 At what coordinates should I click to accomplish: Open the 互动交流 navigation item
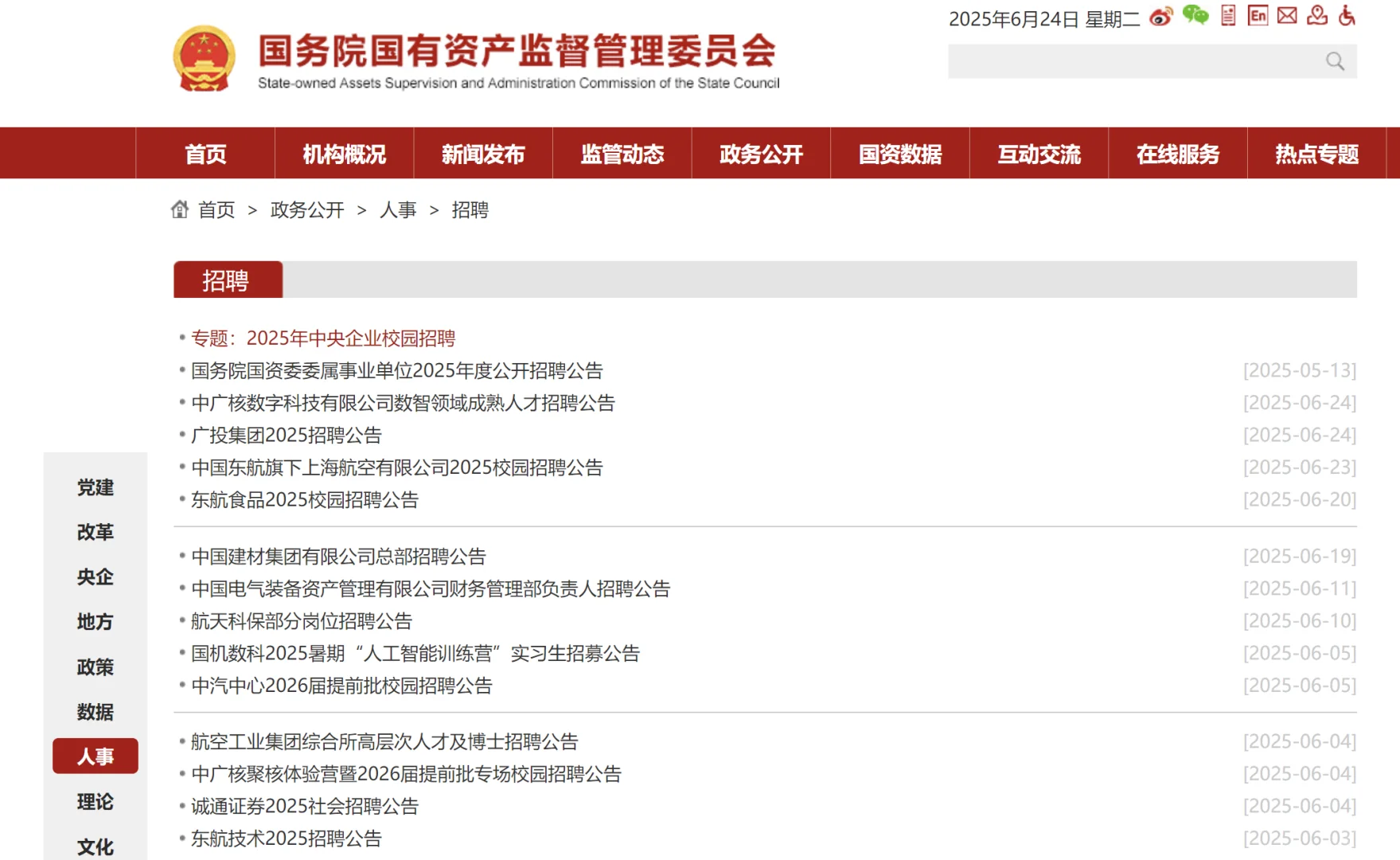1039,153
